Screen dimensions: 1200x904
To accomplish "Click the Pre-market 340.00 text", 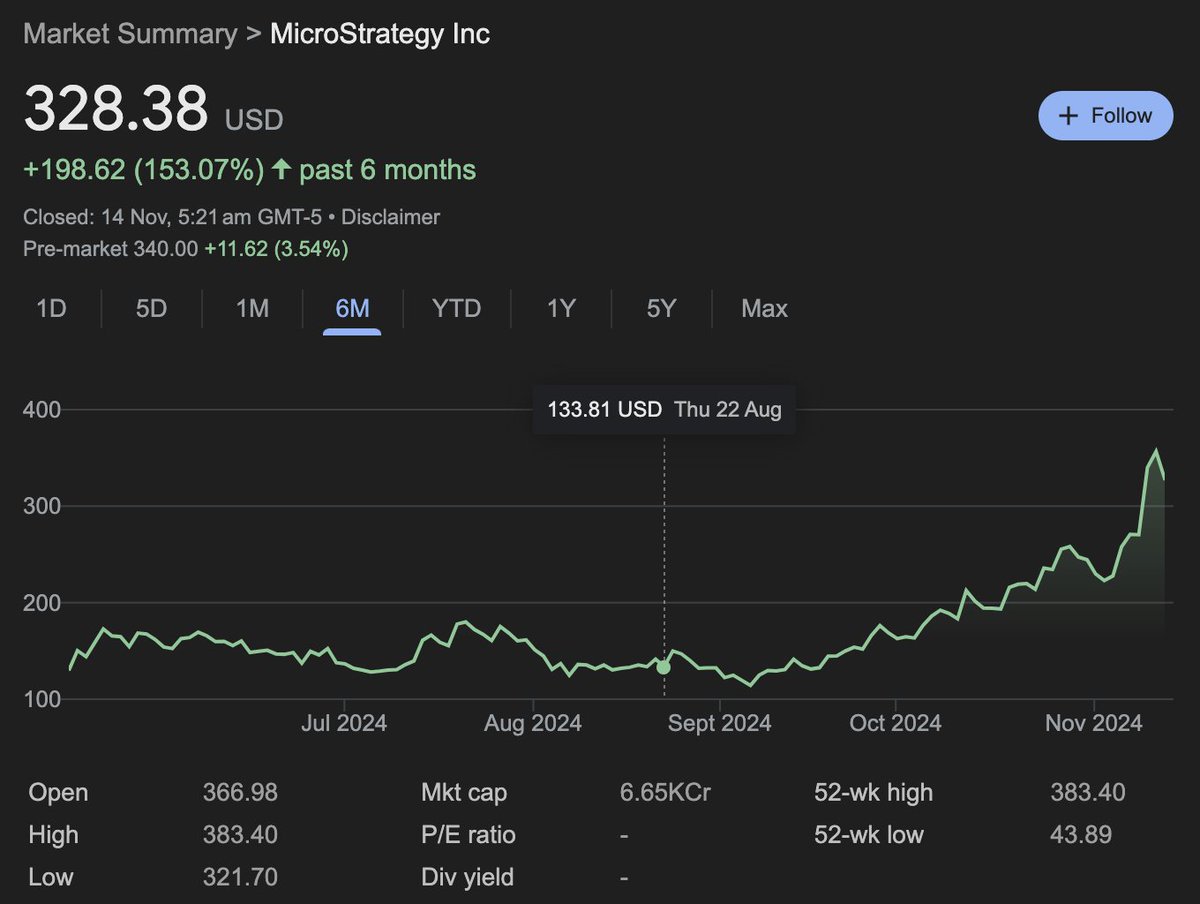I will (110, 249).
